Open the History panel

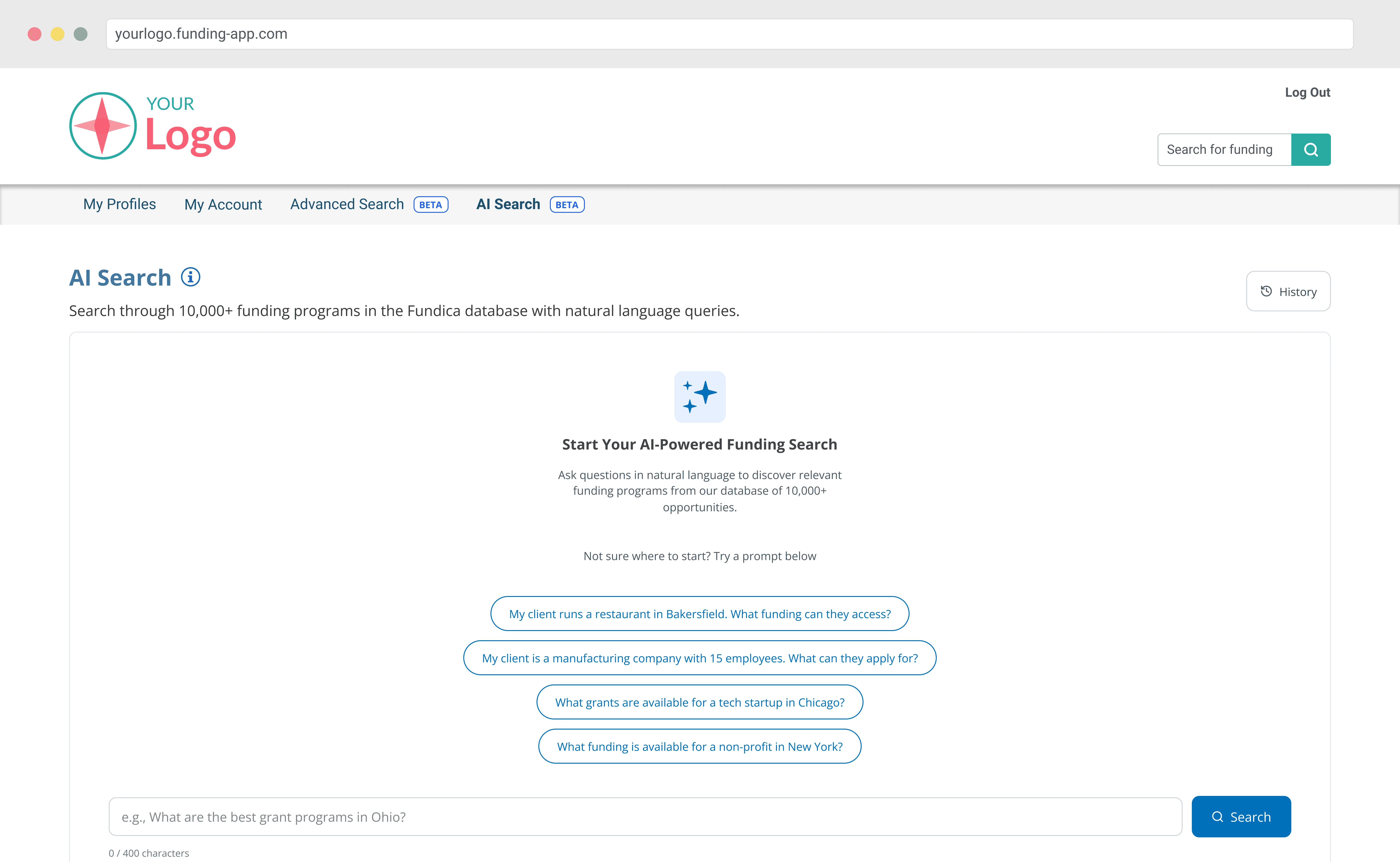[x=1288, y=291]
